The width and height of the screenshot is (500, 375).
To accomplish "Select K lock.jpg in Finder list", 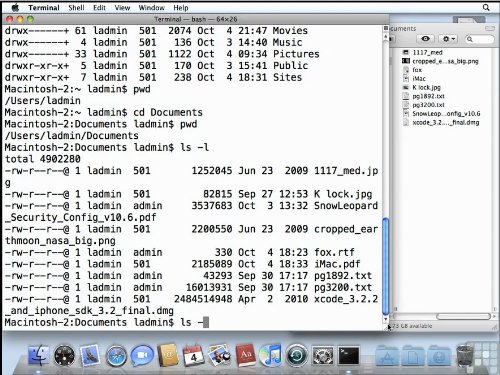I will point(426,87).
